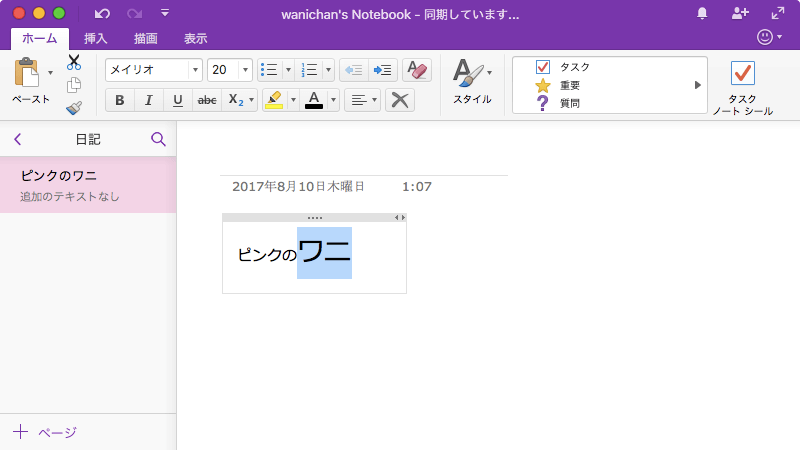Click the note container width arrows
This screenshot has height=450, width=800.
400,217
